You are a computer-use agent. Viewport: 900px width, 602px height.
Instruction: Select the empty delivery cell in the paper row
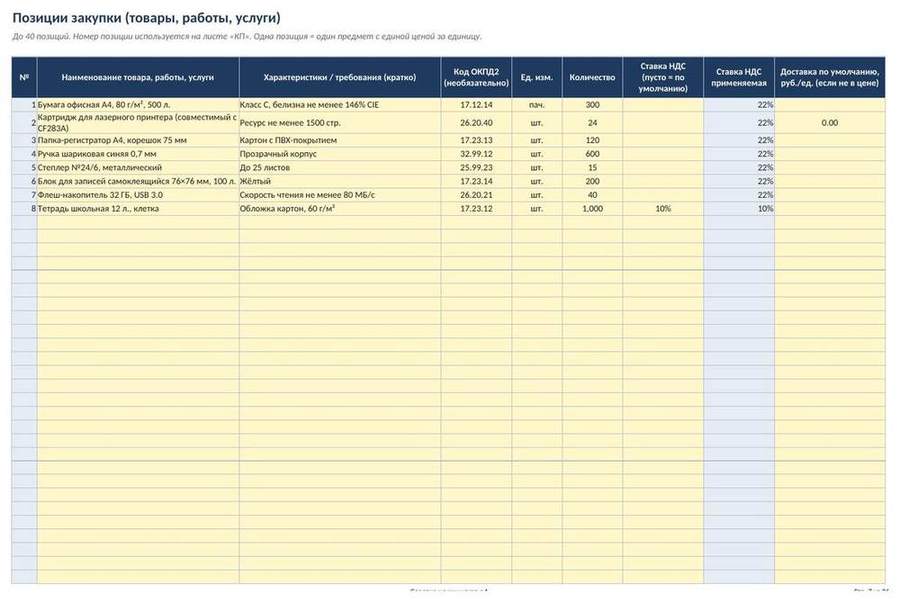pyautogui.click(x=829, y=105)
